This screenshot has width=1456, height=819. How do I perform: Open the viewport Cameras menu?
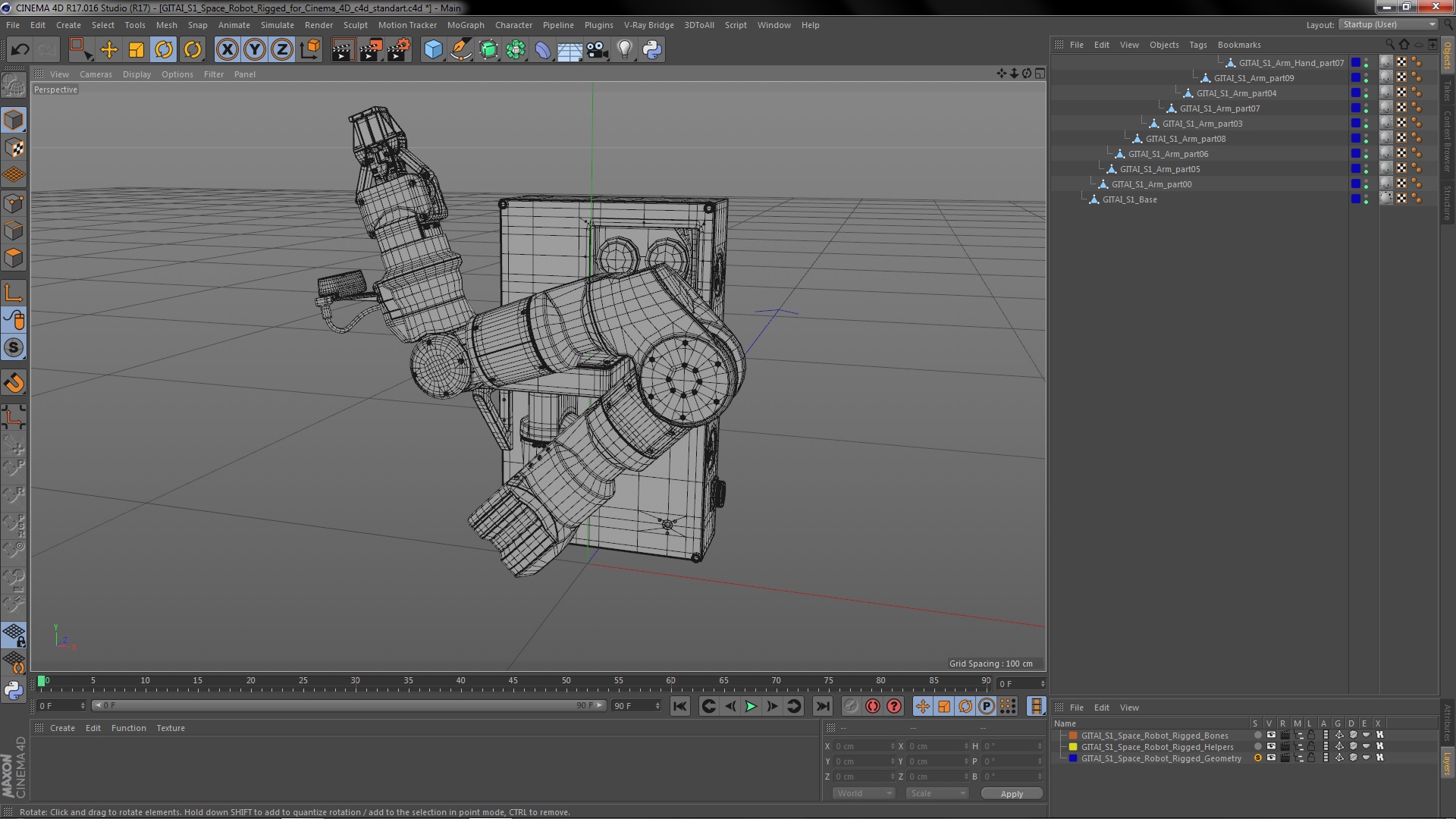(96, 74)
